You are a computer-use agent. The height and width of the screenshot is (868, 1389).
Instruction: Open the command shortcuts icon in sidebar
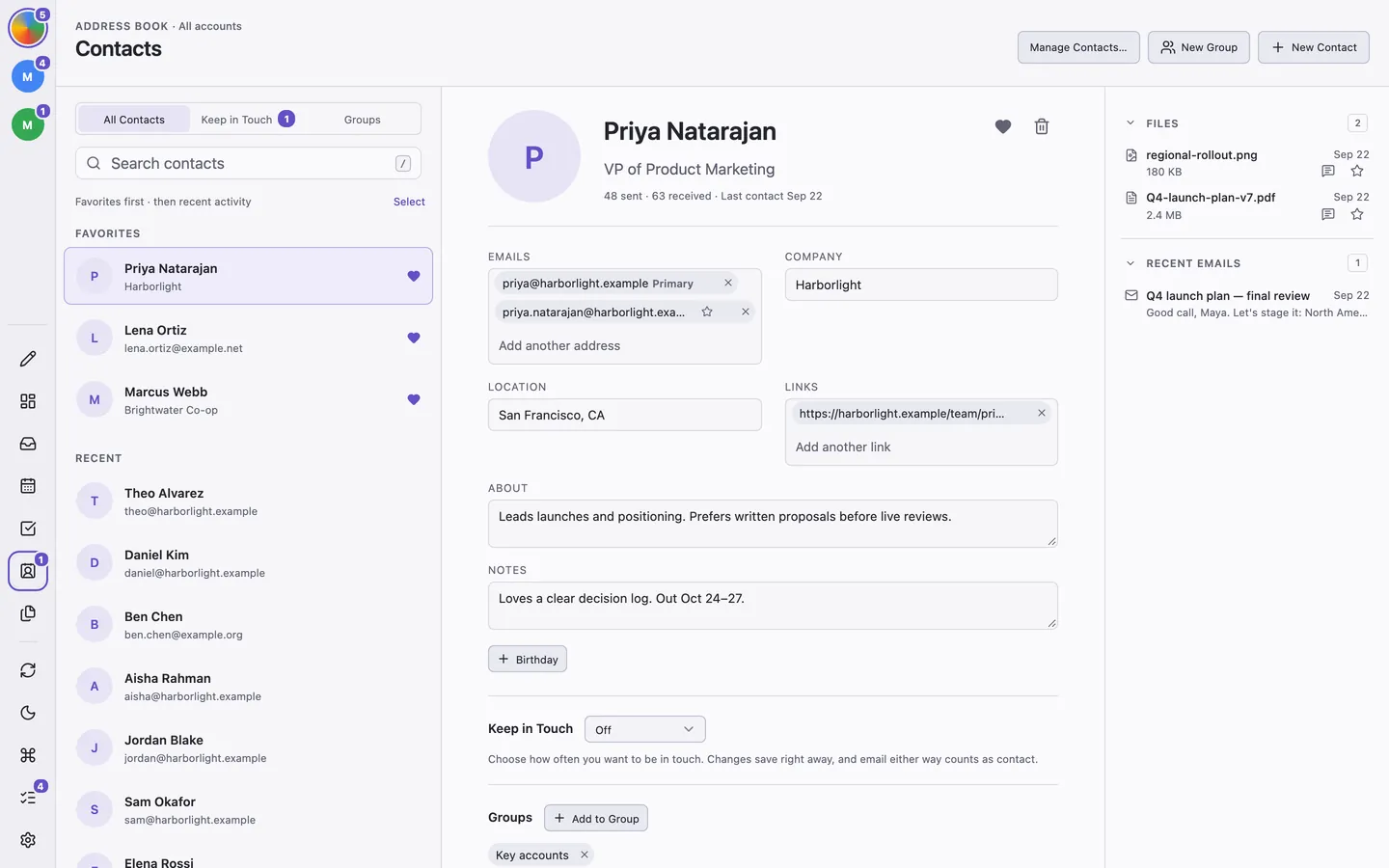pos(28,755)
